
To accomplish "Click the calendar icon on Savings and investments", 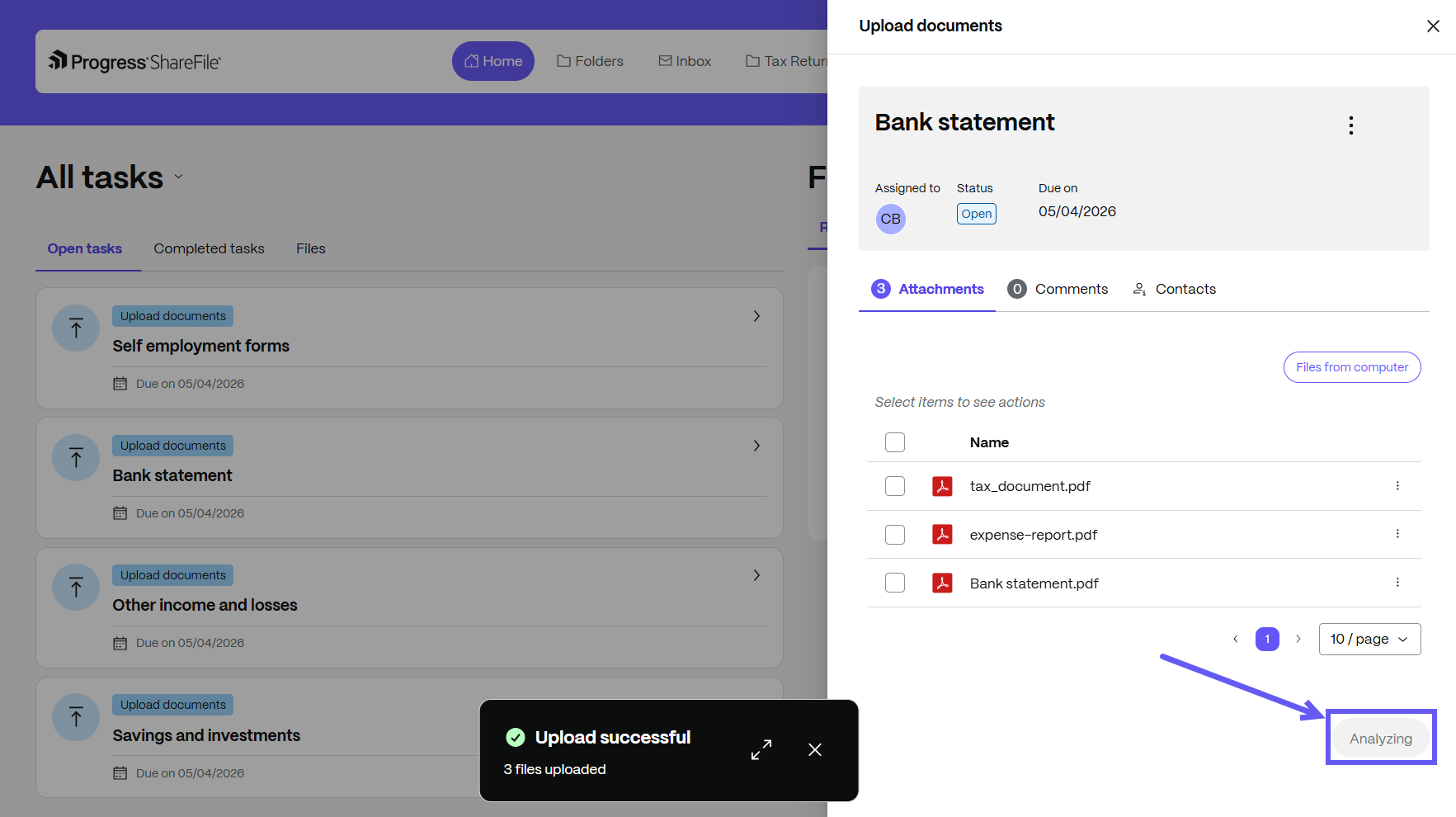I will click(x=119, y=772).
